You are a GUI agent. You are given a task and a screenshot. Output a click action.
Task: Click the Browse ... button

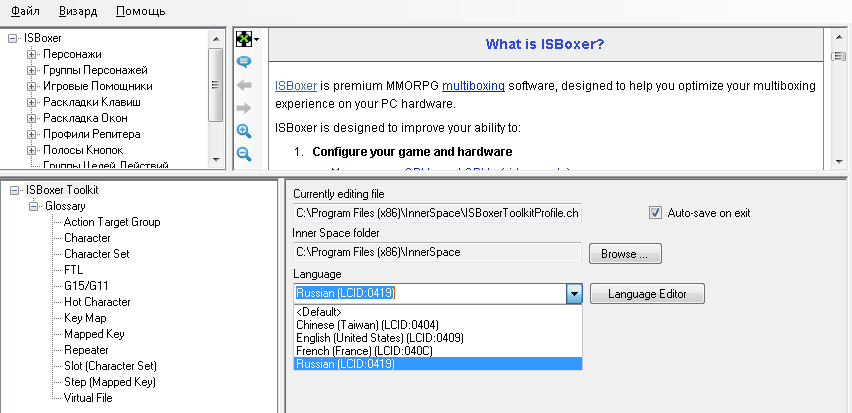coord(625,254)
